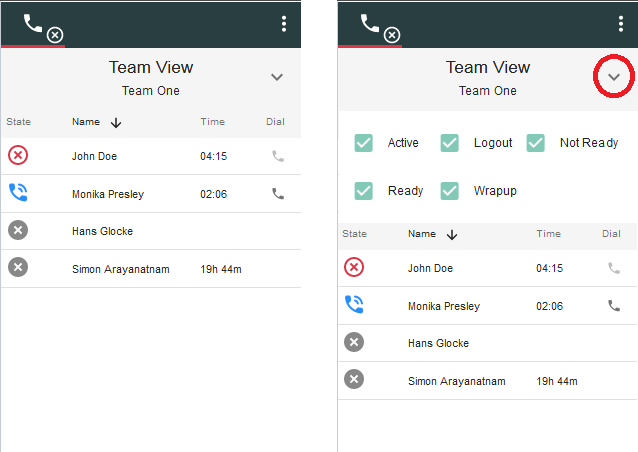
Task: Uncheck the Not Ready state filter
Action: click(x=535, y=143)
